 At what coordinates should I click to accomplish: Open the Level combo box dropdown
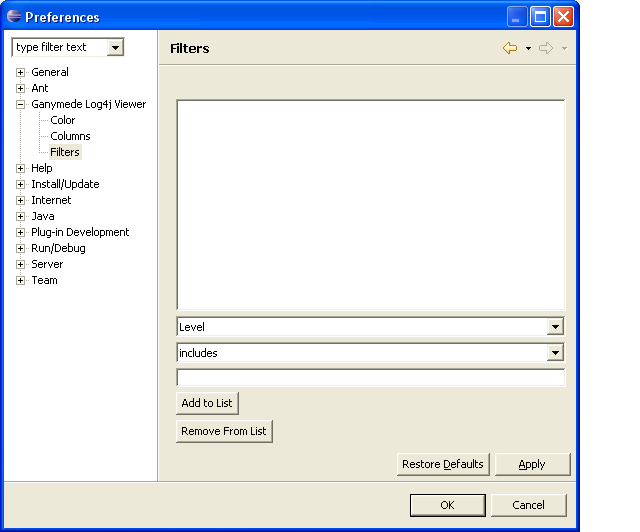[x=555, y=327]
